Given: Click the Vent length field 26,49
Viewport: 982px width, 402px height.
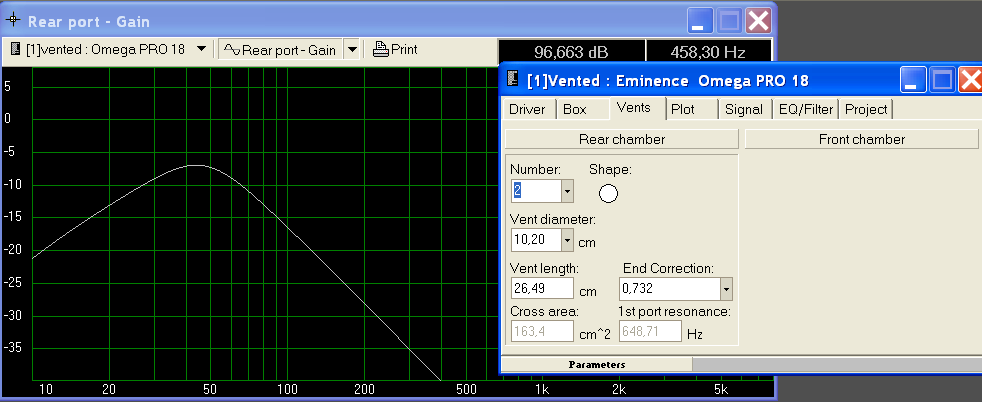Looking at the screenshot, I should coord(542,288).
